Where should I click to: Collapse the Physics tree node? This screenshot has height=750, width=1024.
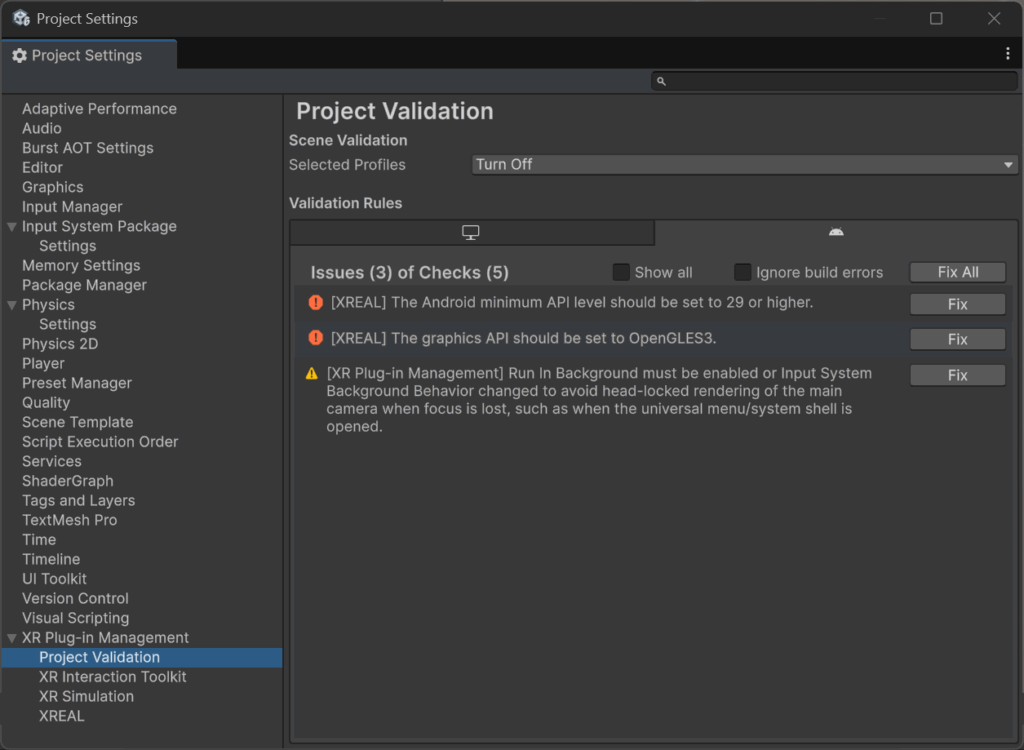(12, 305)
